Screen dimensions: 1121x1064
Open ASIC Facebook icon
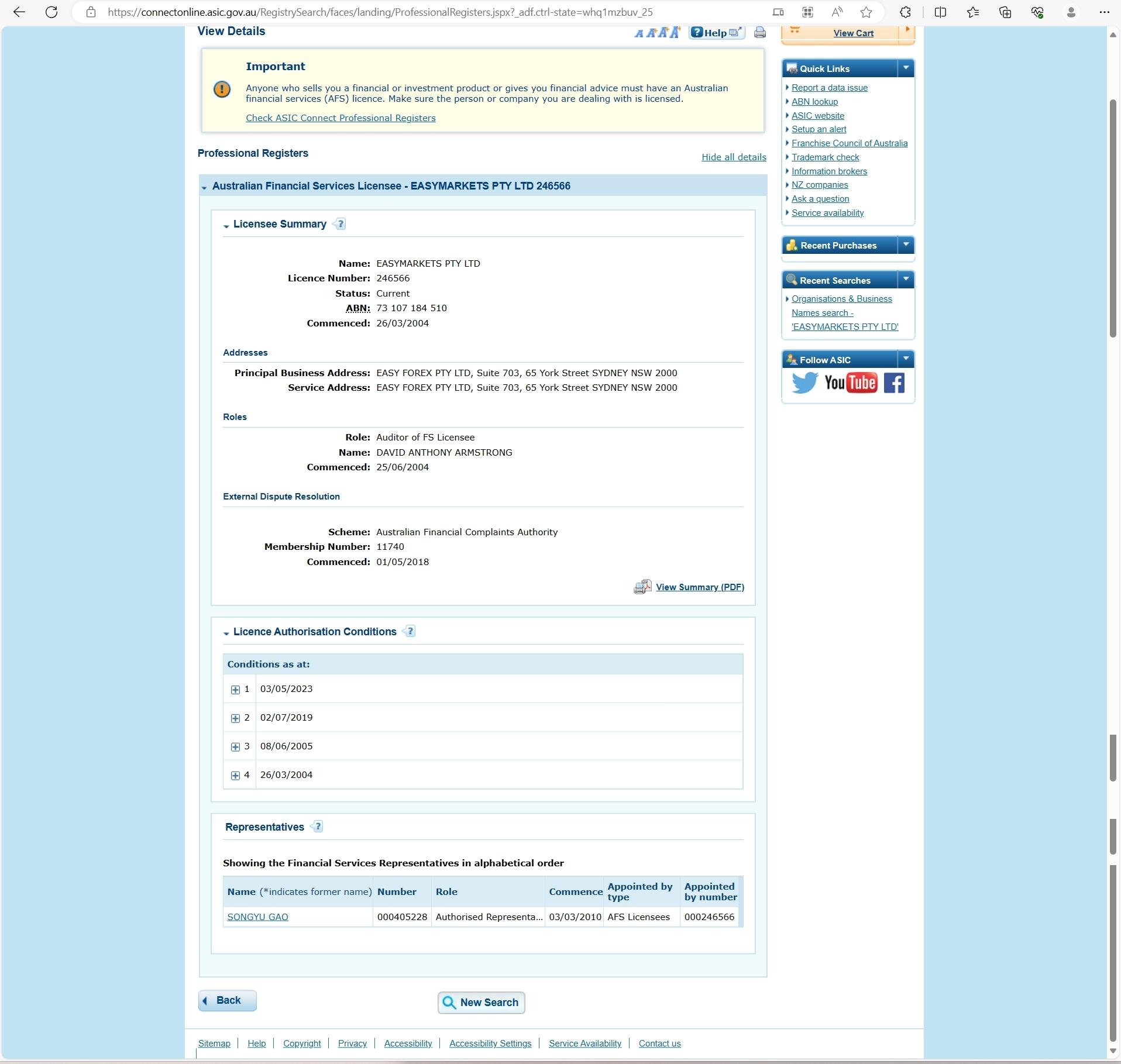tap(894, 383)
